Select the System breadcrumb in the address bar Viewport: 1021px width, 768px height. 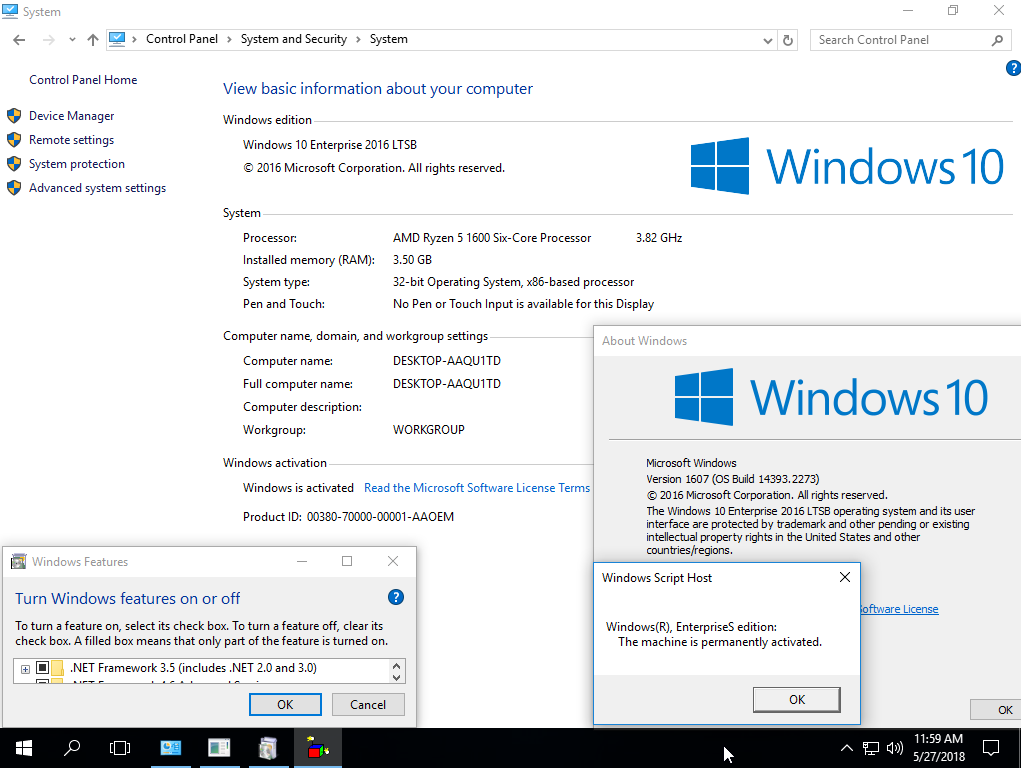click(x=389, y=39)
